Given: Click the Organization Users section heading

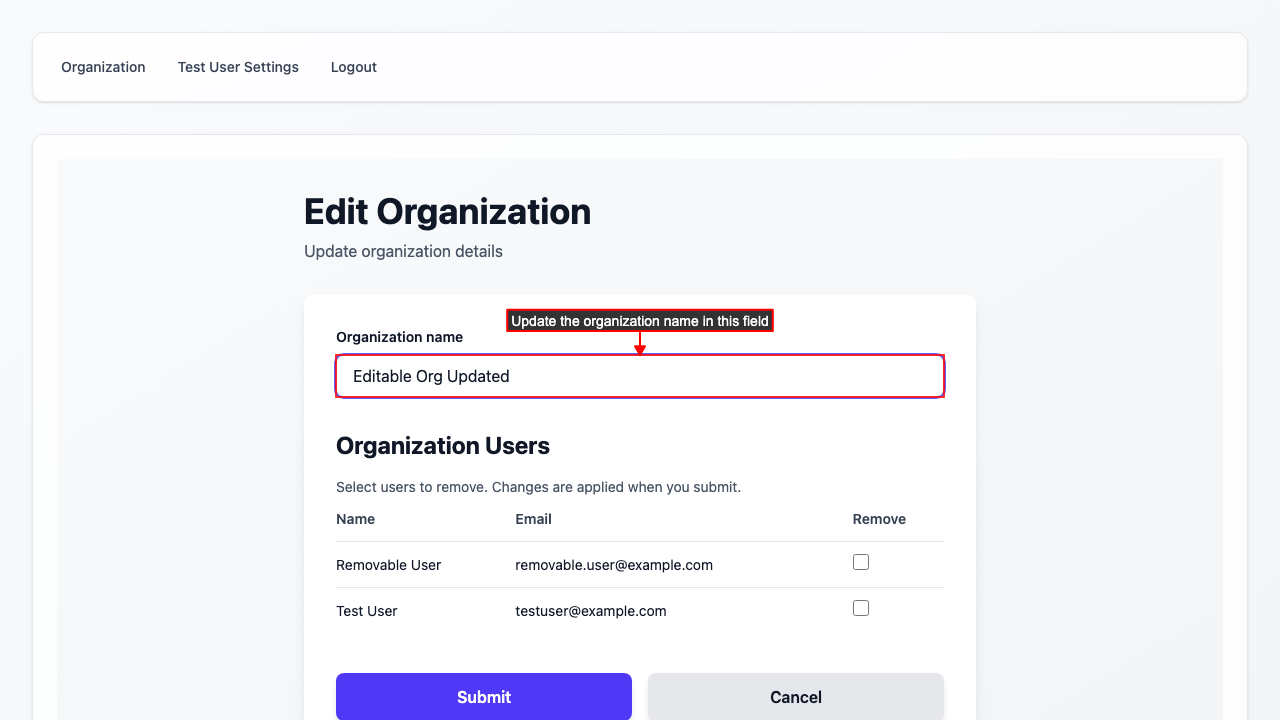Looking at the screenshot, I should [443, 446].
